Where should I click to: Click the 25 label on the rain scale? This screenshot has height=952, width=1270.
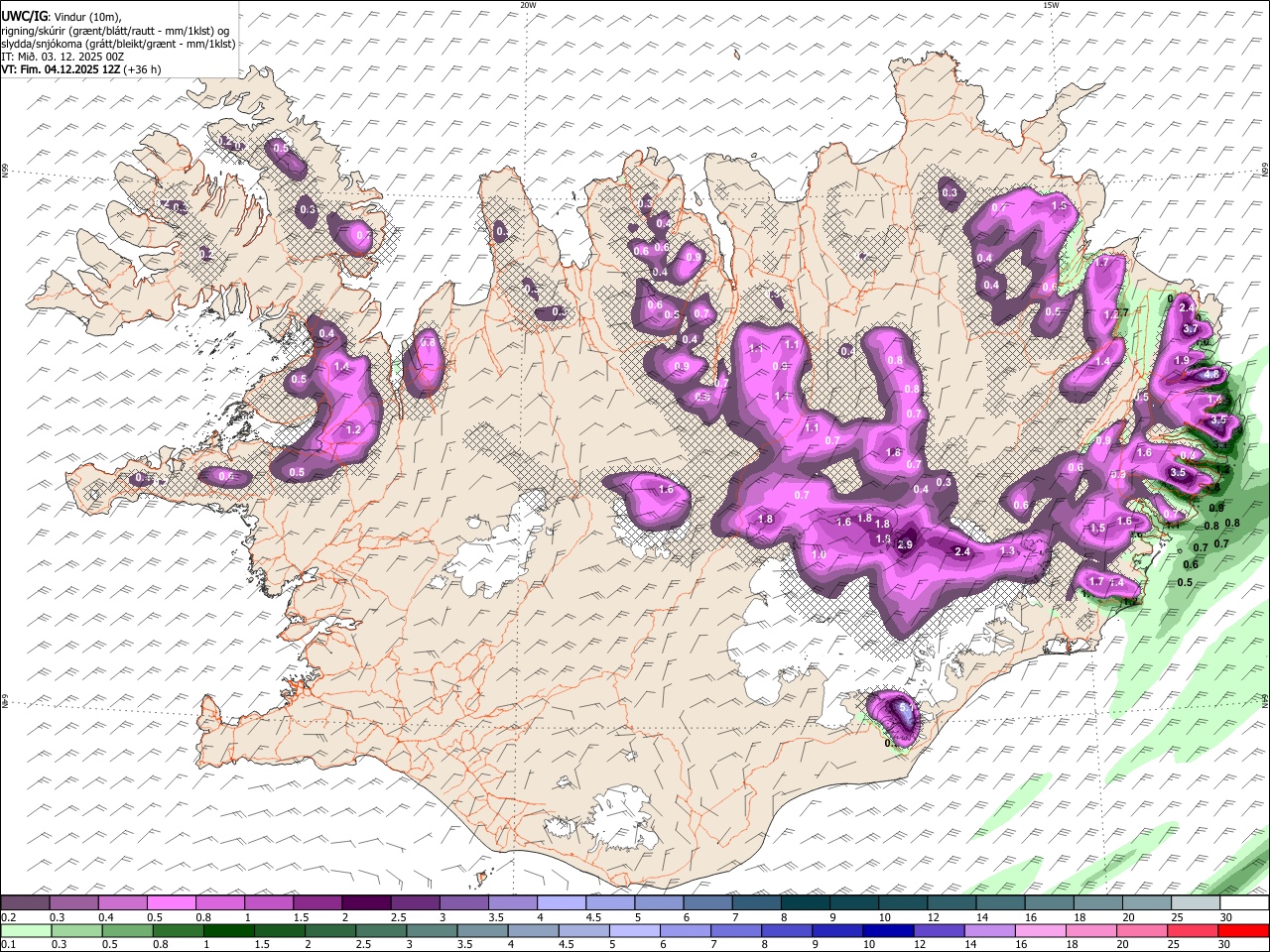1173,944
